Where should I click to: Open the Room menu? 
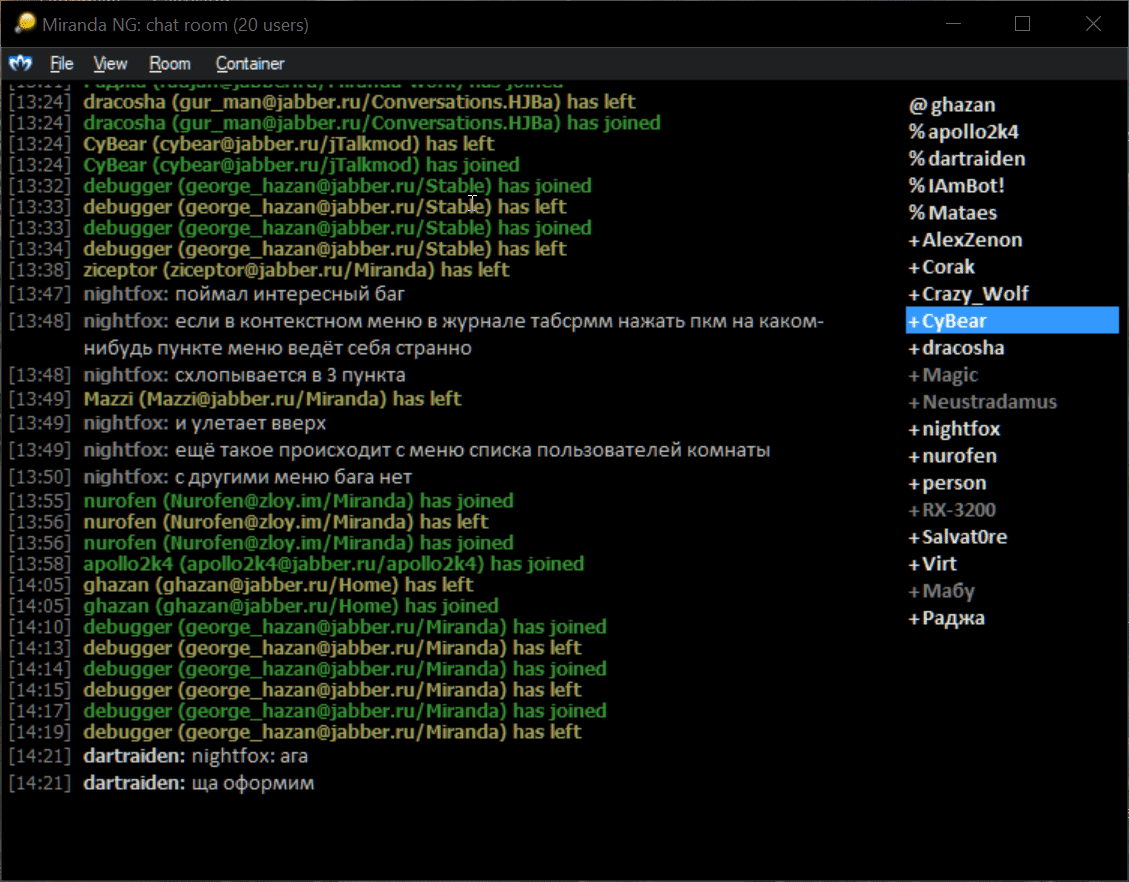tap(170, 63)
